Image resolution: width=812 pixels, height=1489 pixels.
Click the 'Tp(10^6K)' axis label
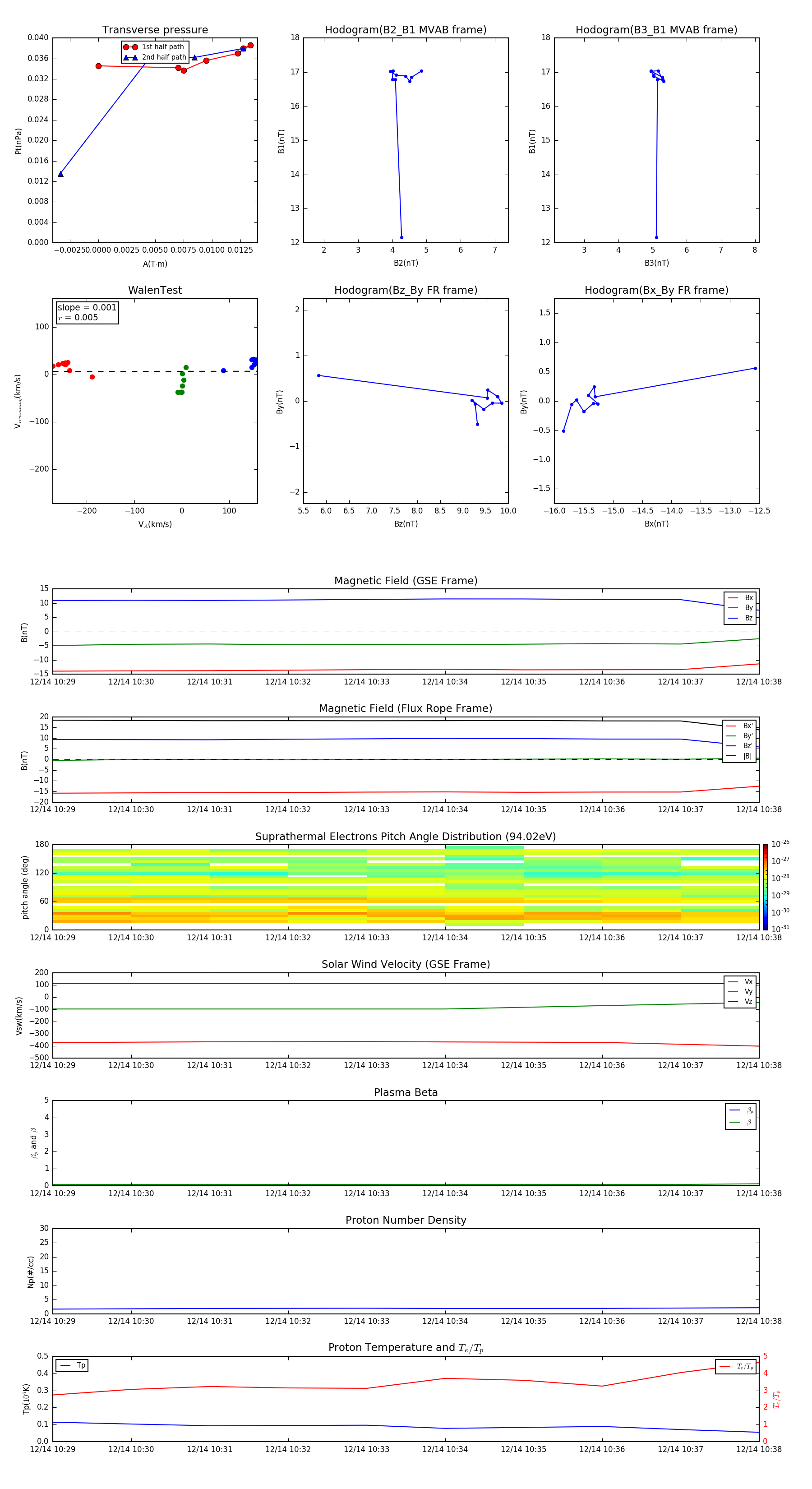click(26, 1399)
